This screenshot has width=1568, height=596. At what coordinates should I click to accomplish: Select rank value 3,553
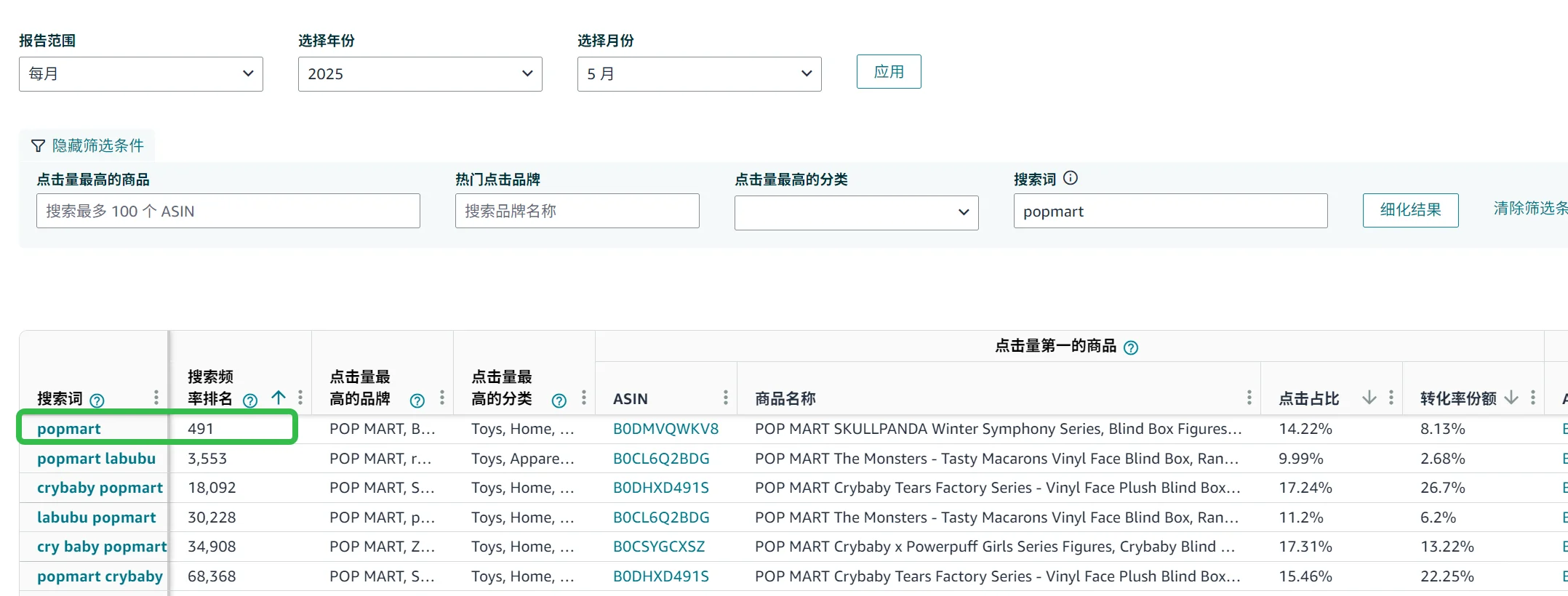207,459
